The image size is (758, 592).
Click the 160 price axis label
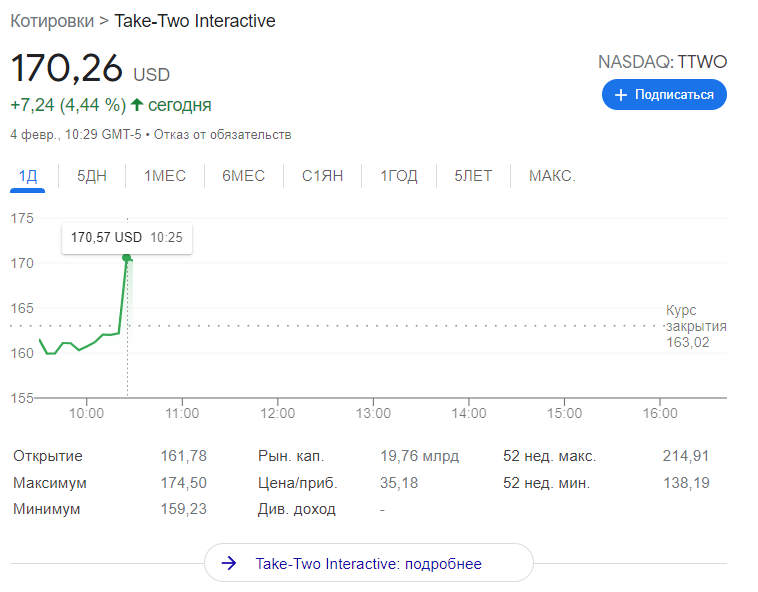pyautogui.click(x=22, y=353)
